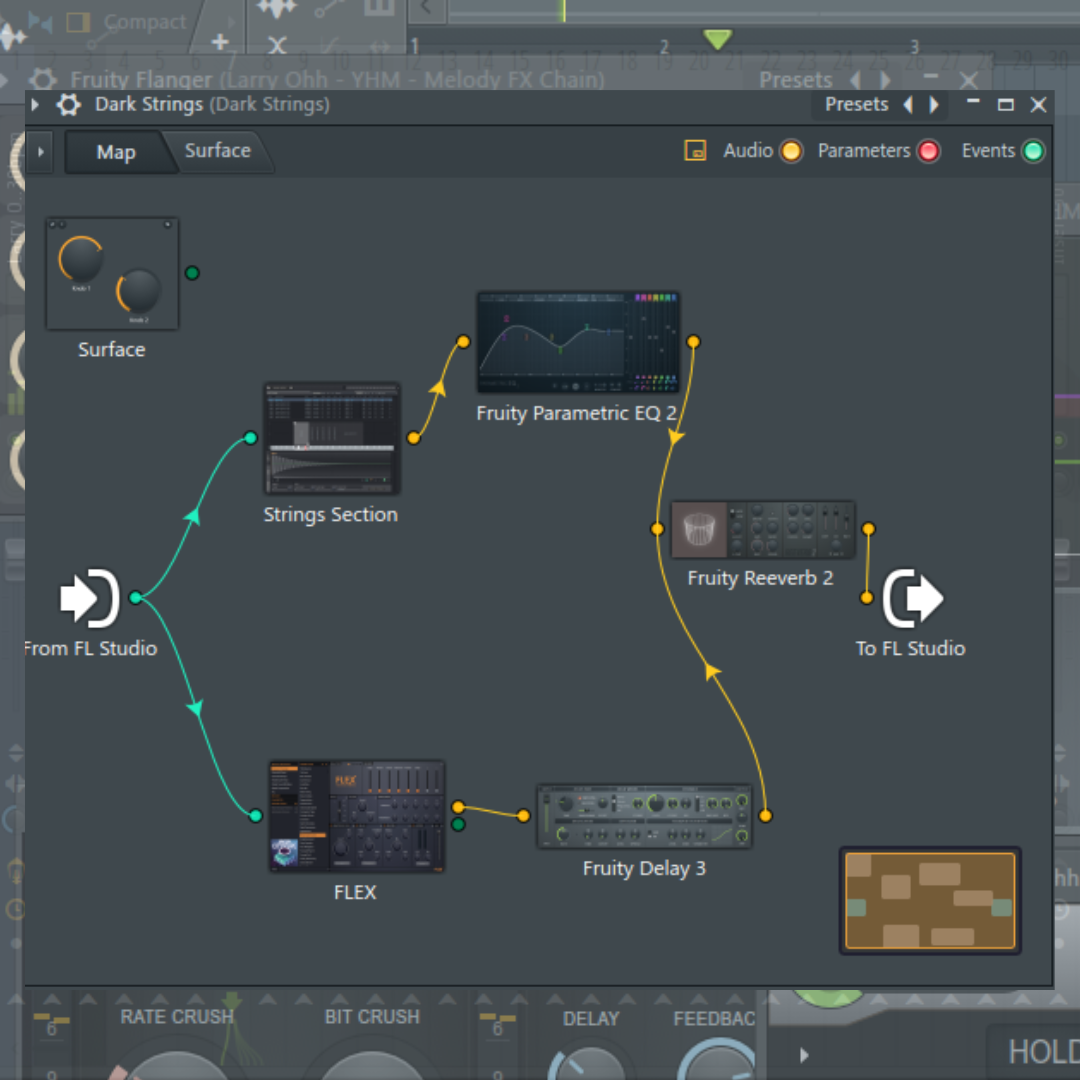Select the FLEX plugin thumbnail
Viewport: 1080px width, 1080px height.
coord(357,816)
